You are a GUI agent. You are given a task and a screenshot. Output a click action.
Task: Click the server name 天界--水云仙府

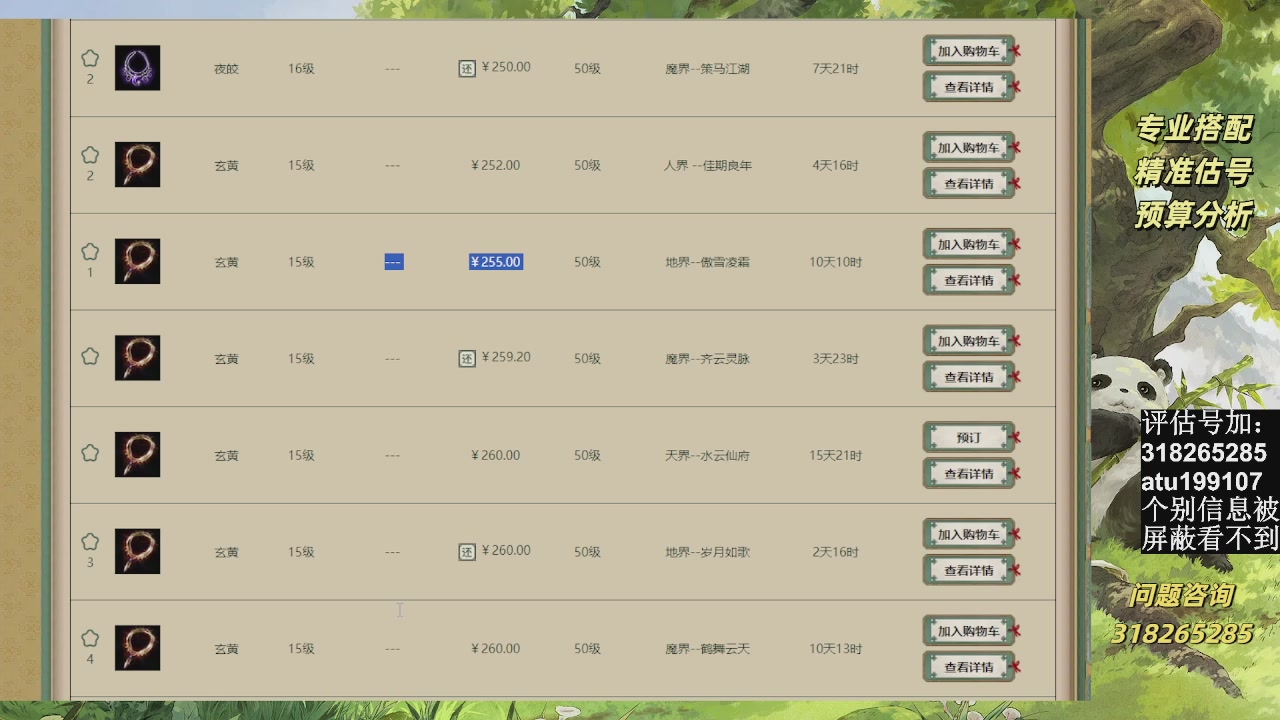coord(707,455)
